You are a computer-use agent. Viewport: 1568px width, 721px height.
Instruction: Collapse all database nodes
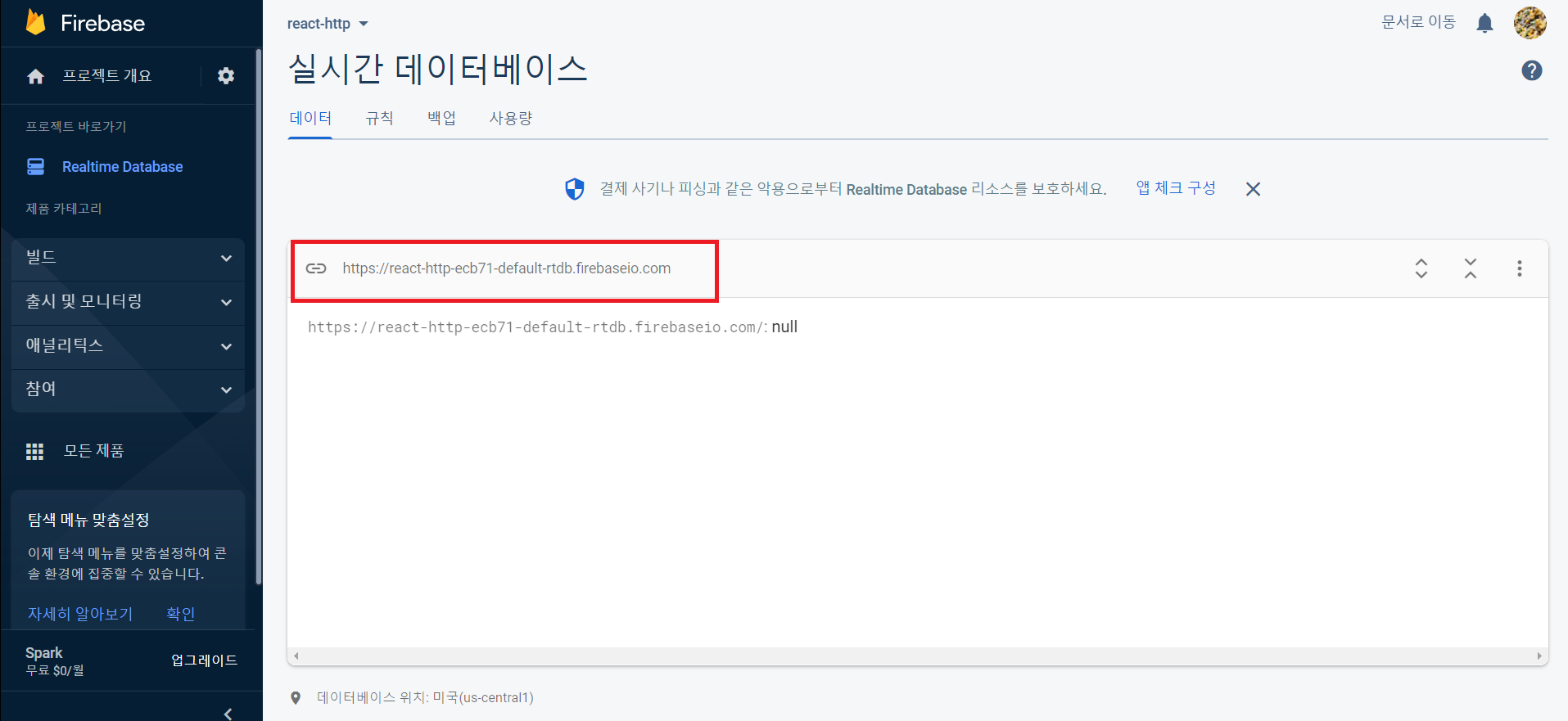(1471, 268)
